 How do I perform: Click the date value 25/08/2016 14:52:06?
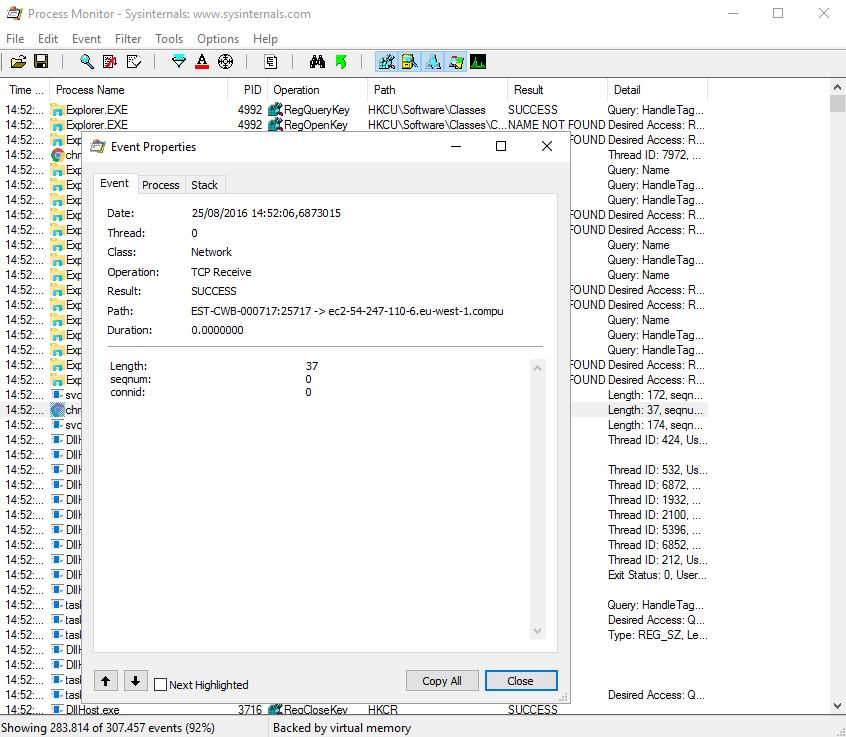[x=266, y=213]
